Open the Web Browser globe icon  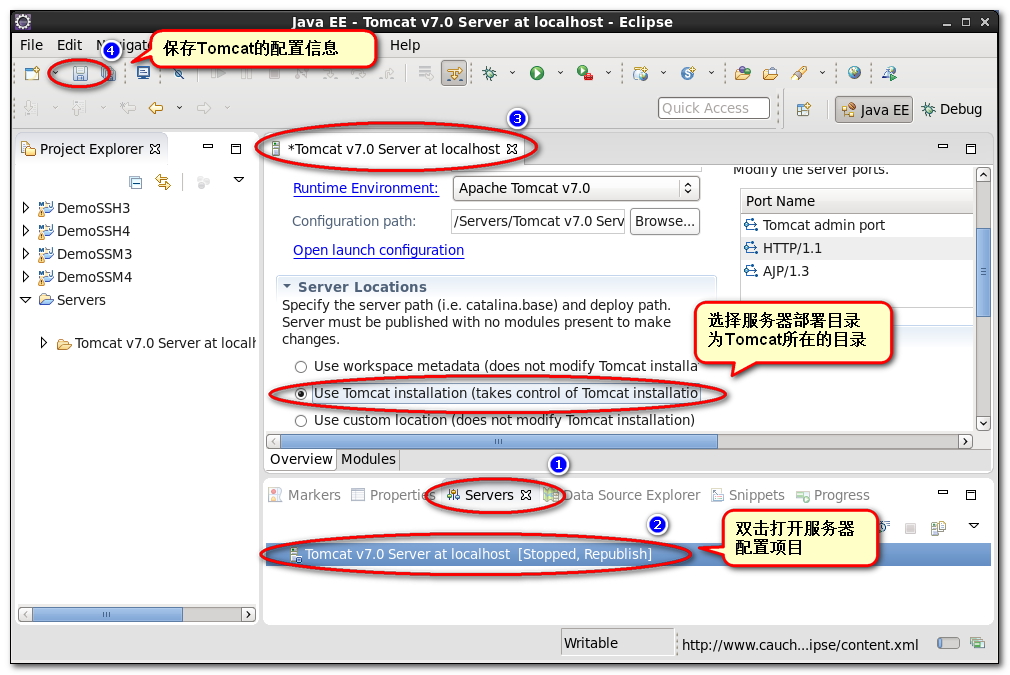854,73
